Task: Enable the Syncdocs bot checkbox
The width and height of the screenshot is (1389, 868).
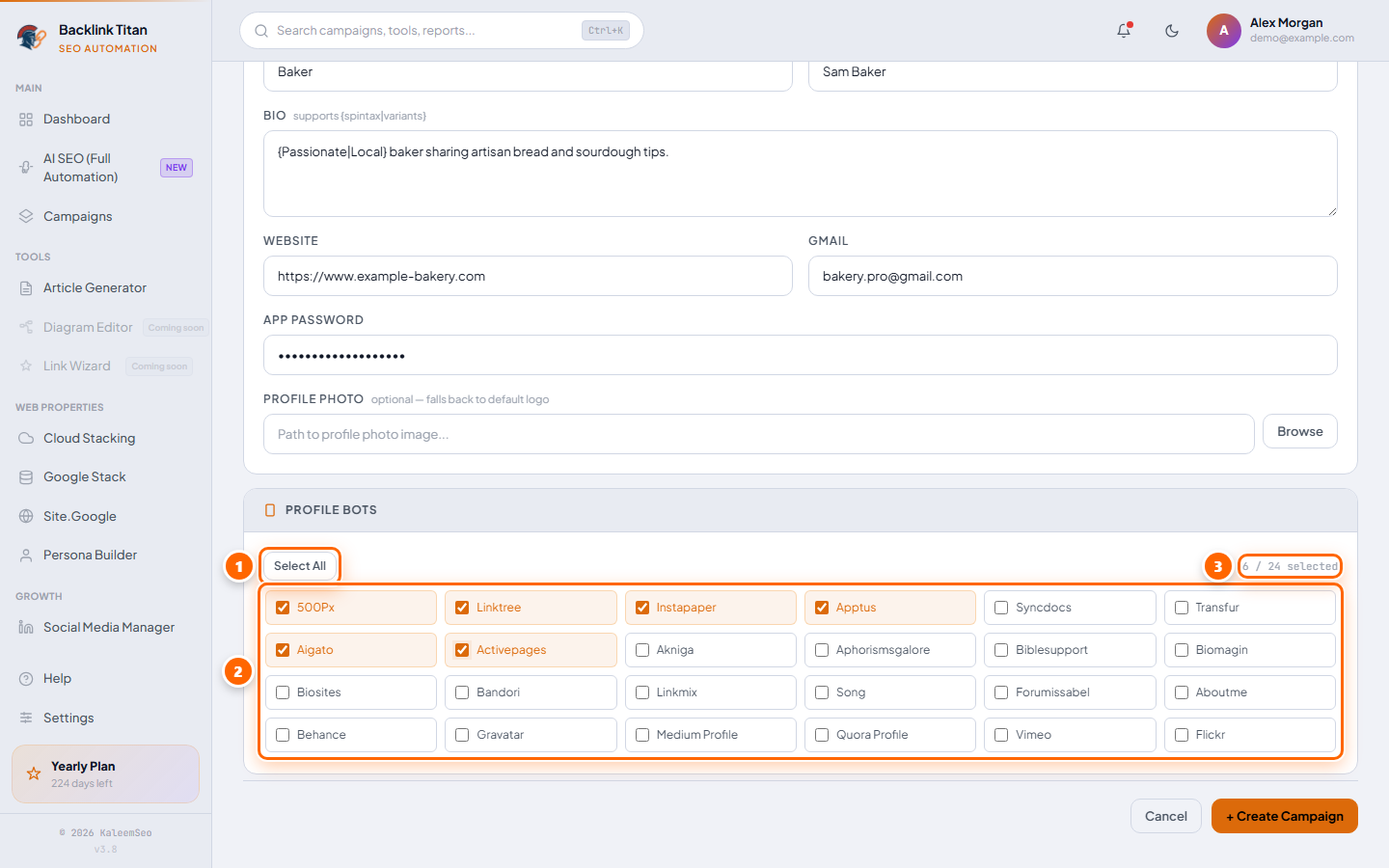Action: tap(1001, 608)
